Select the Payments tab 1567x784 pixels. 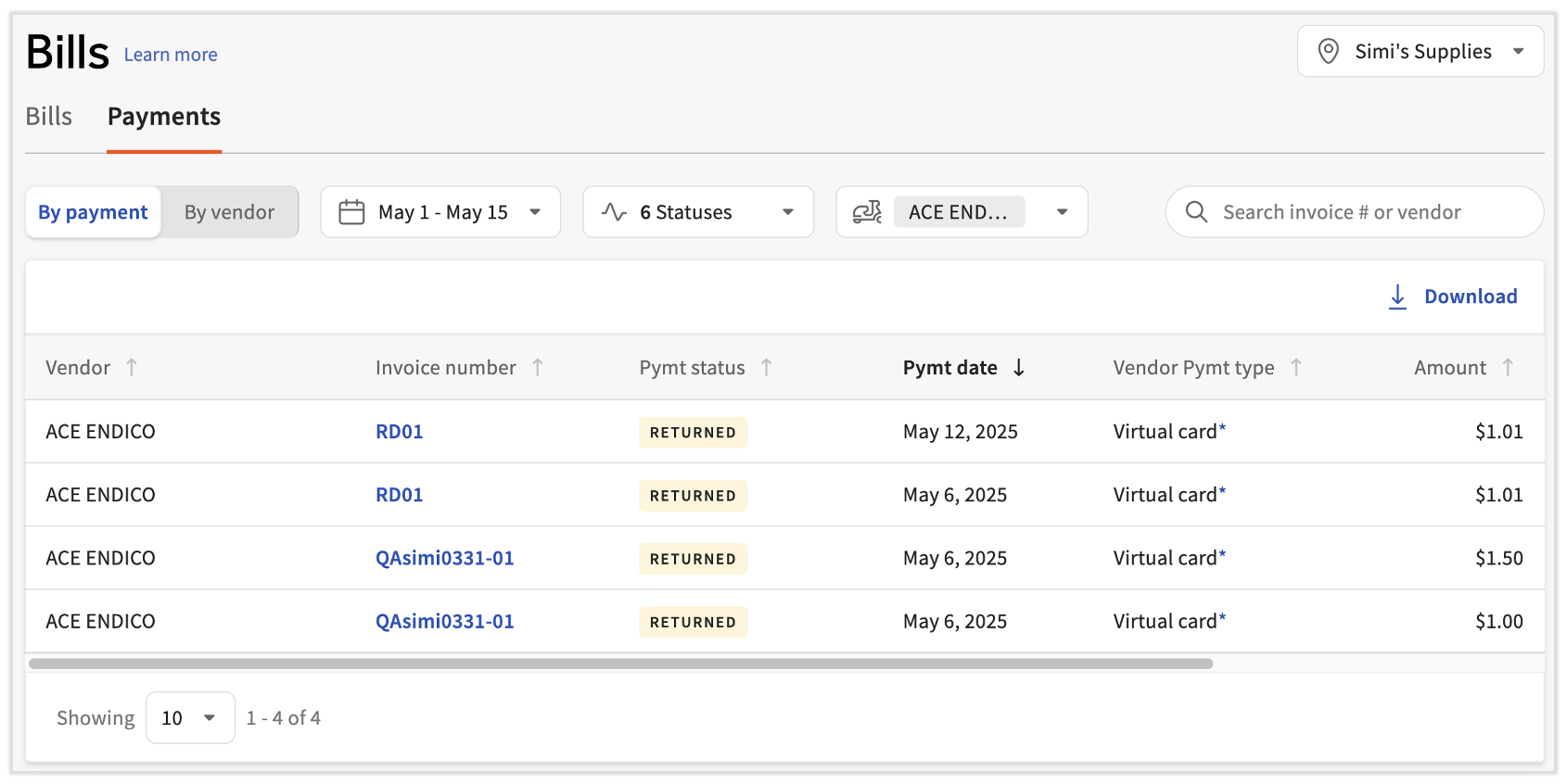pyautogui.click(x=164, y=117)
